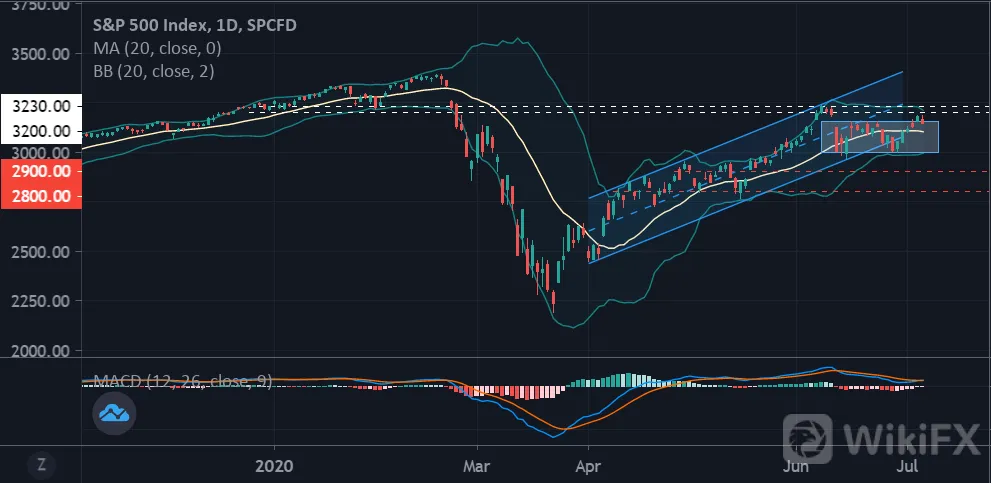The height and width of the screenshot is (483, 991).
Task: Click the 3500.00 price axis value
Action: (x=40, y=54)
